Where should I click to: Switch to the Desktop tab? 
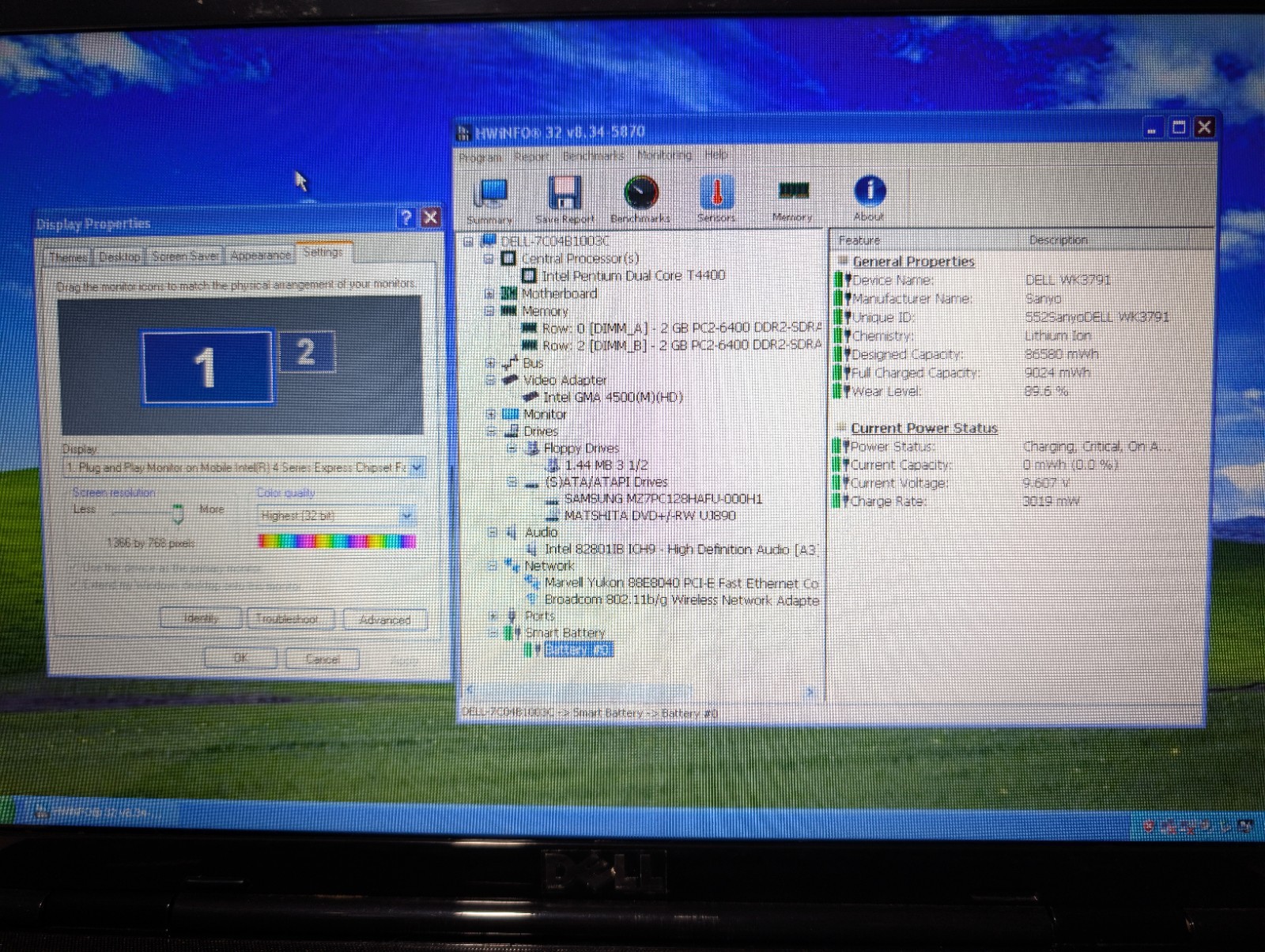tap(119, 256)
